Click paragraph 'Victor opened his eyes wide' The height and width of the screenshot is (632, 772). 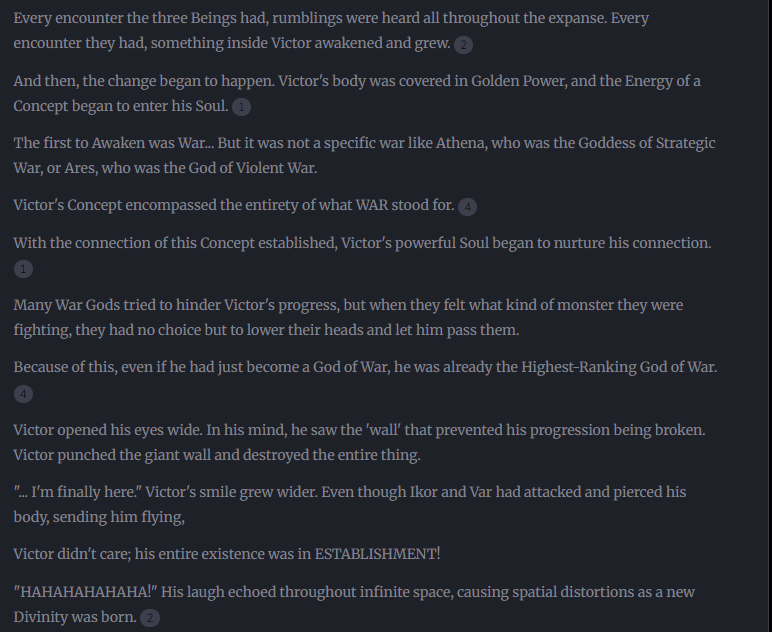coord(359,442)
